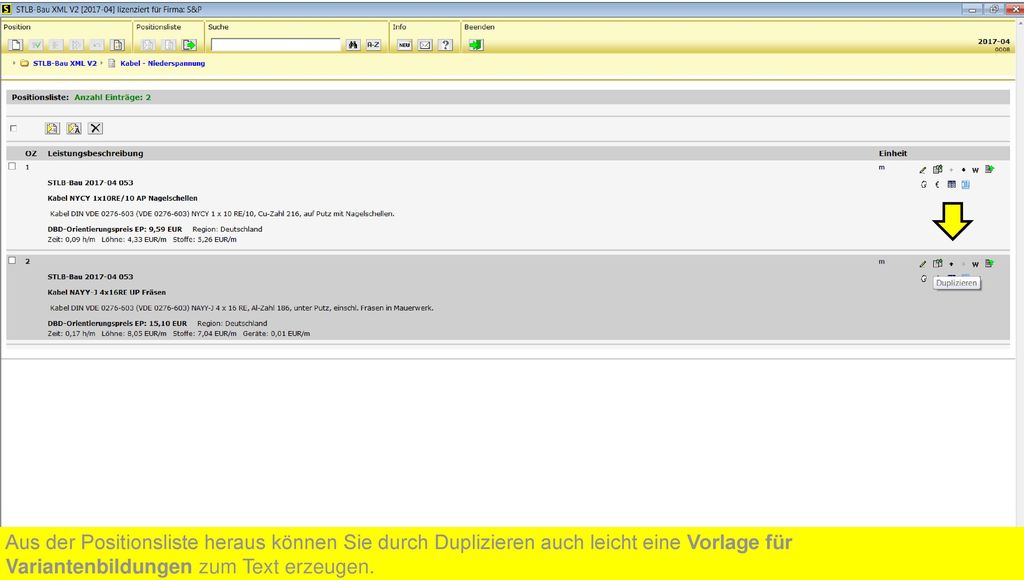1024x580 pixels.
Task: Click the W icon for position 1
Action: coord(975,170)
